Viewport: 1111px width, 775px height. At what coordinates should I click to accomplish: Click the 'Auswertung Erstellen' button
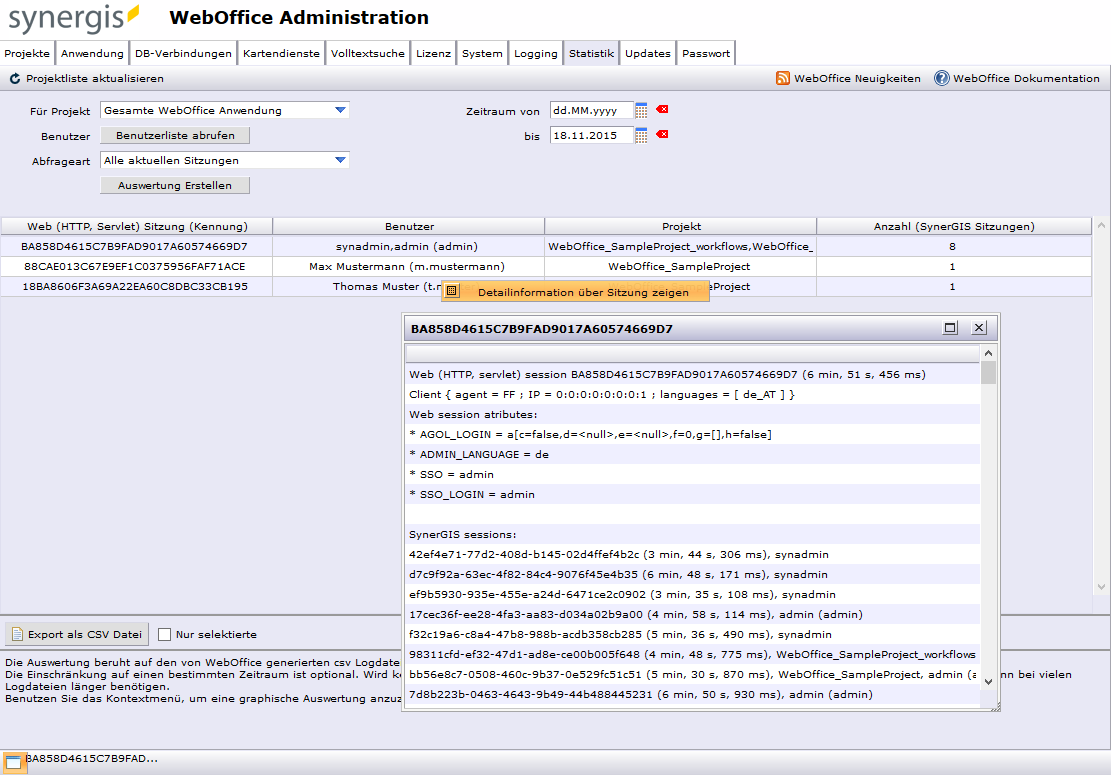[x=174, y=185]
